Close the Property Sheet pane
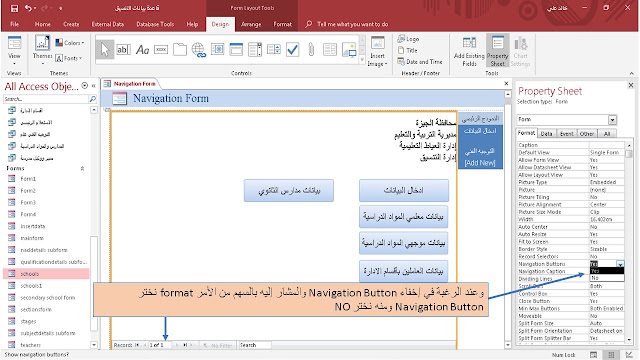 coord(631,85)
